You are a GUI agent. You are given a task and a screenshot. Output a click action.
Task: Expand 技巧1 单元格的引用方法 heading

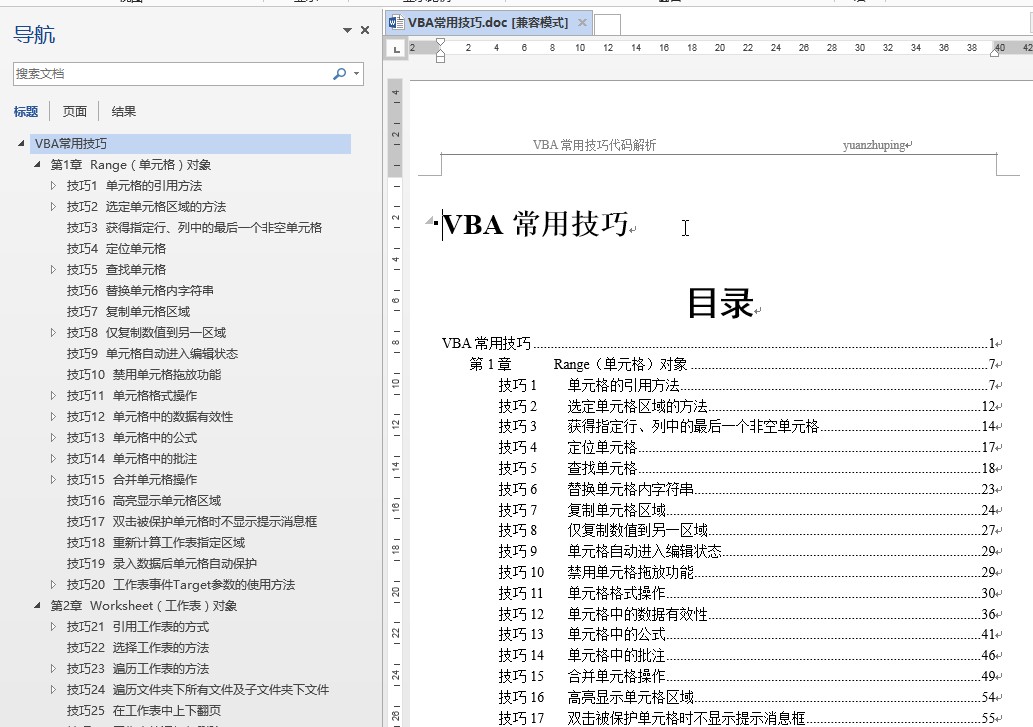[54, 186]
